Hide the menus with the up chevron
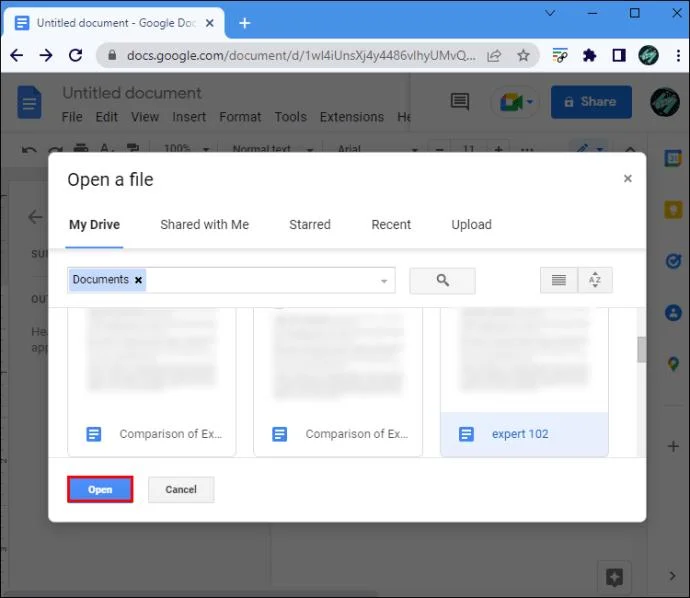The width and height of the screenshot is (690, 598). click(x=630, y=150)
